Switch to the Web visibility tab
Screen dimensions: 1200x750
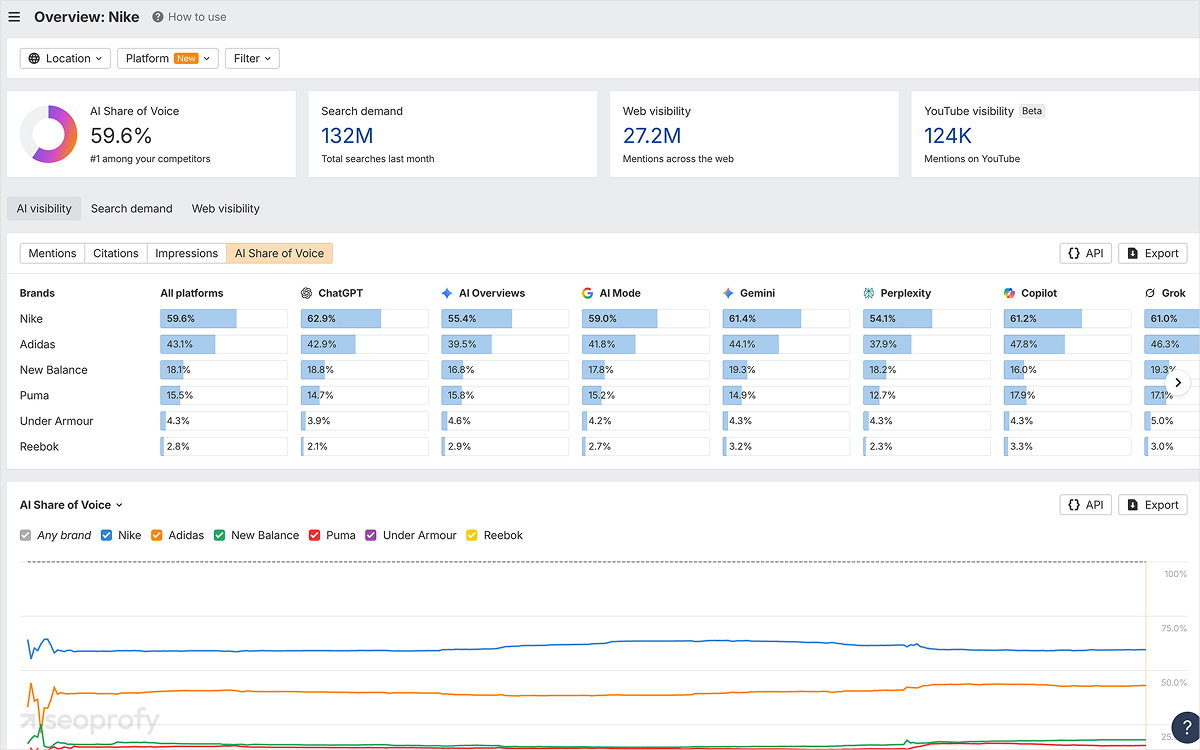coord(226,208)
